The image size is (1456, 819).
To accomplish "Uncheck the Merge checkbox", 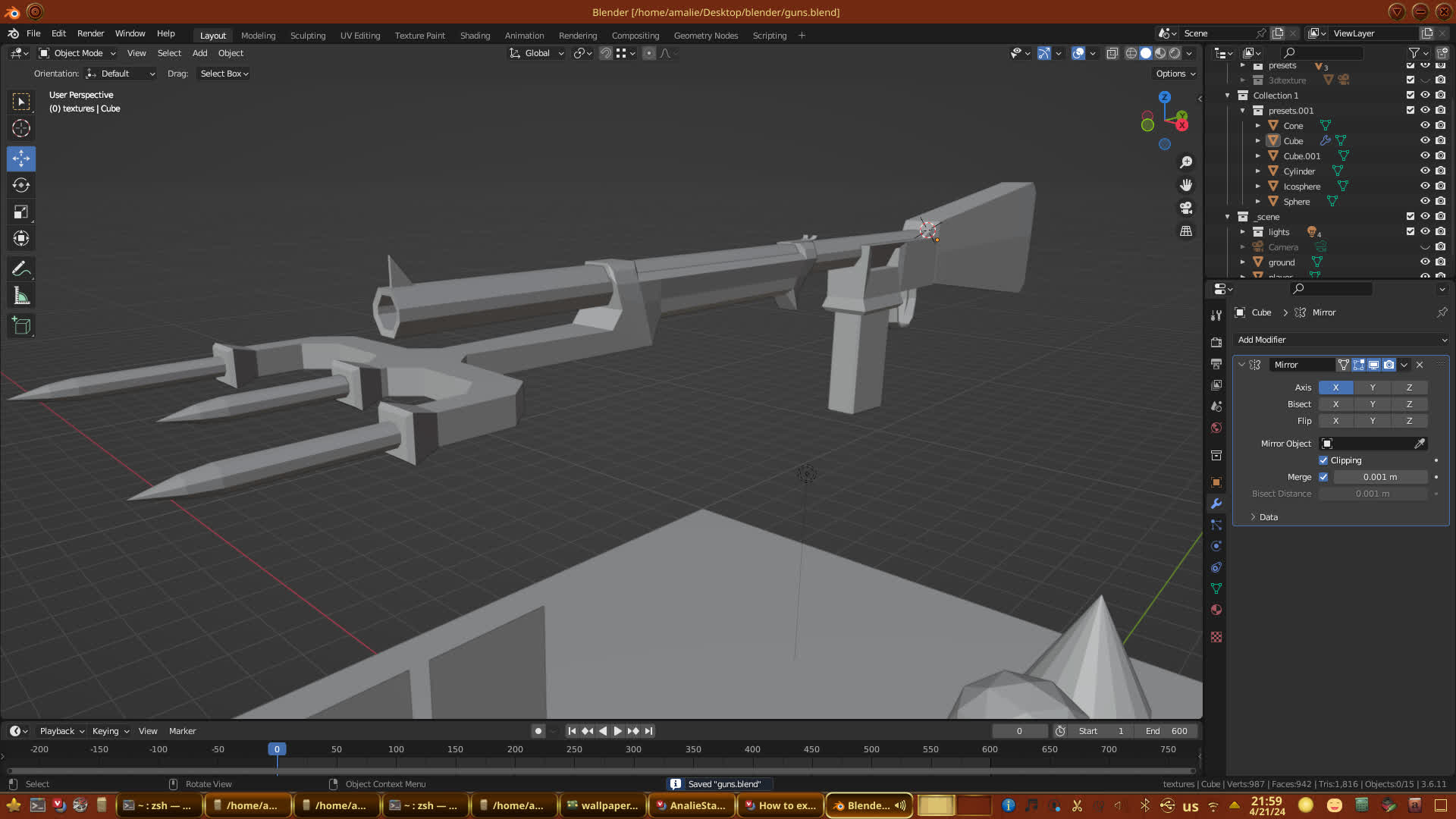I will [1323, 477].
